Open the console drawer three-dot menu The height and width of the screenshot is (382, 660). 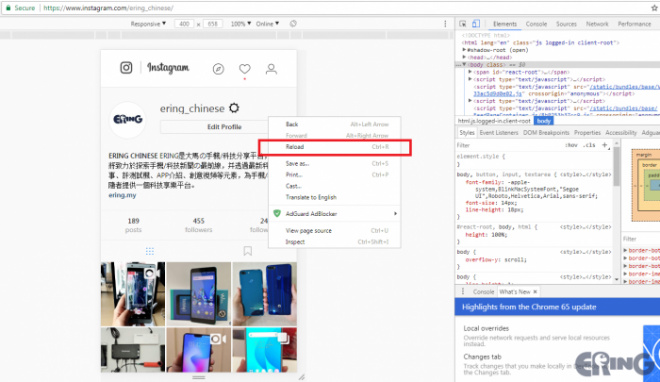pyautogui.click(x=463, y=292)
